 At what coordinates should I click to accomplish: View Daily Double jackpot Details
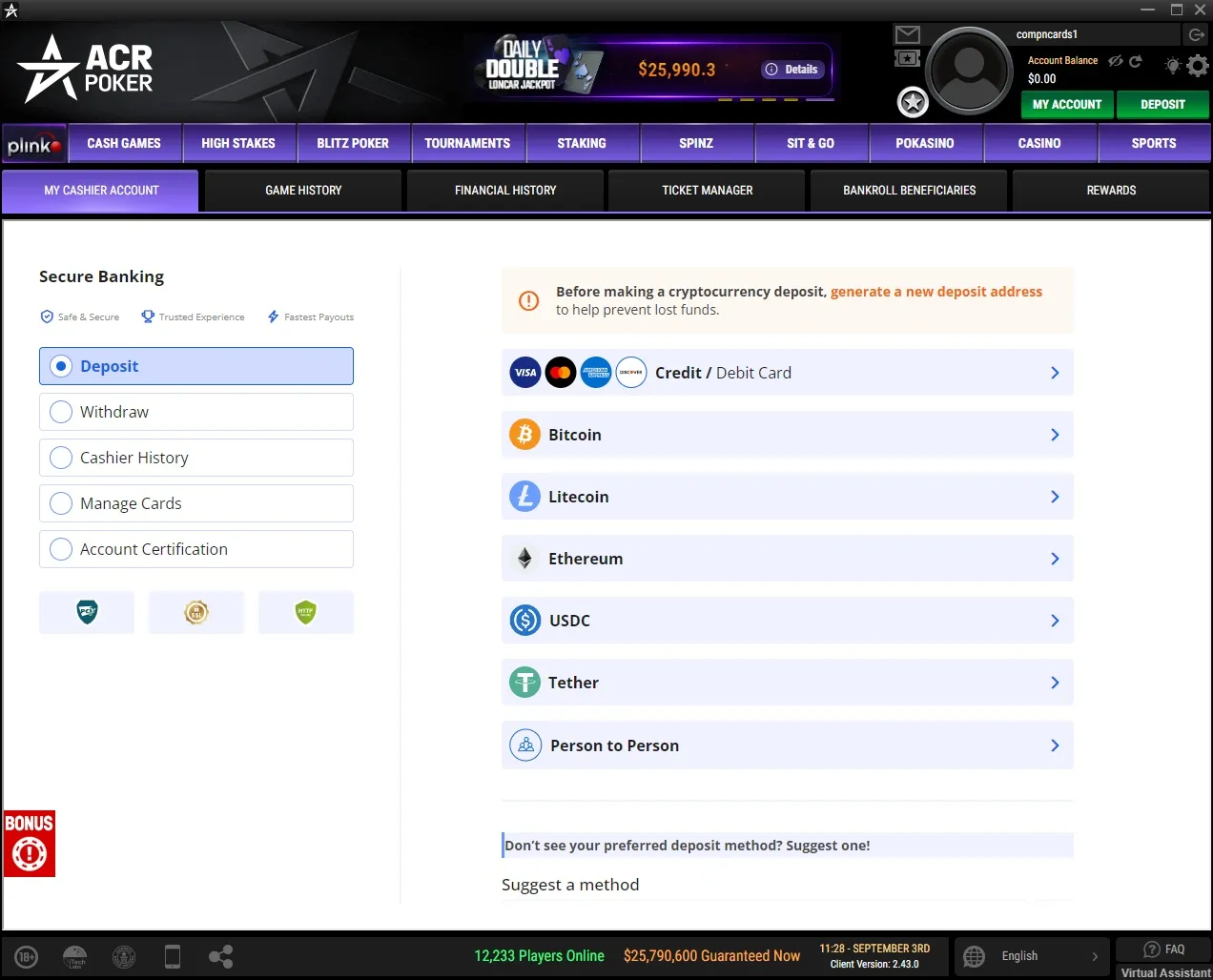(x=792, y=70)
